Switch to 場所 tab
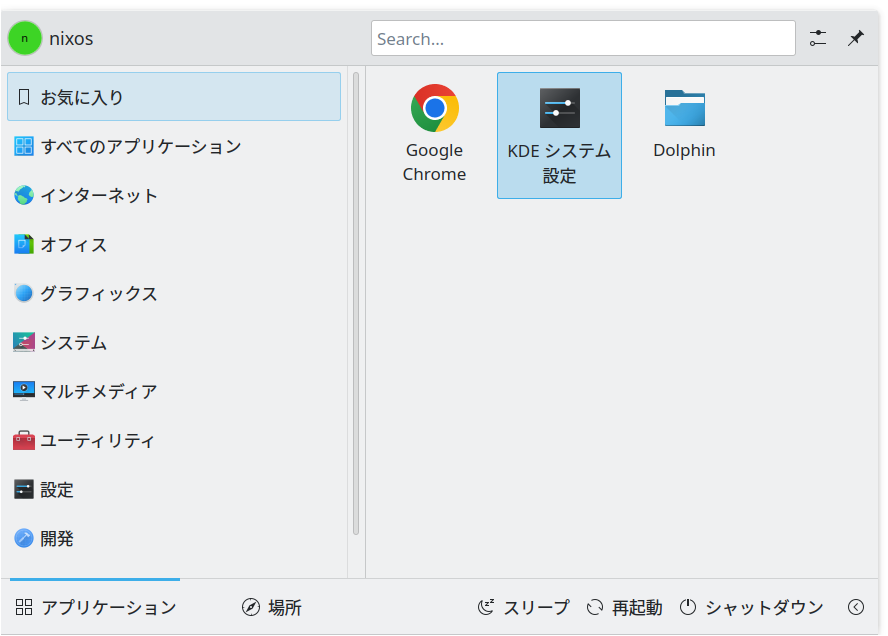The image size is (888, 636). tap(272, 607)
